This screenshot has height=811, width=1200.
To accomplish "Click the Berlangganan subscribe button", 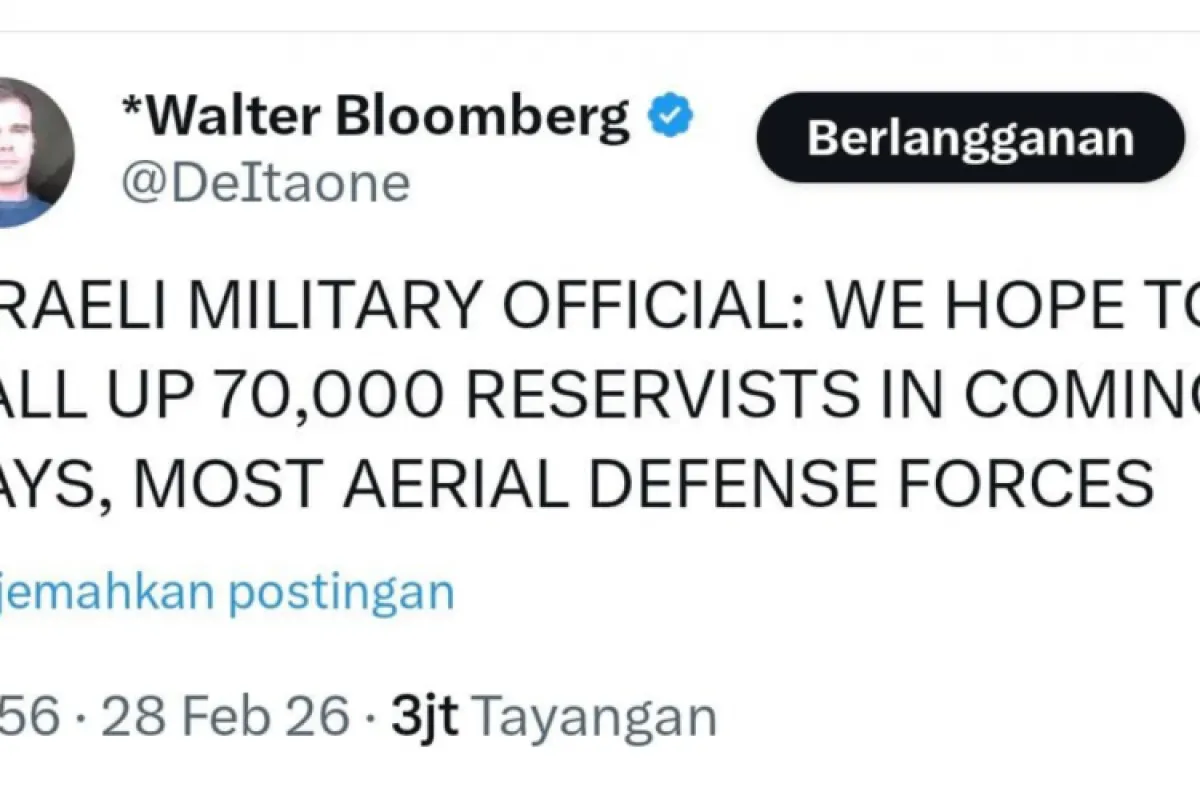I will coord(970,138).
